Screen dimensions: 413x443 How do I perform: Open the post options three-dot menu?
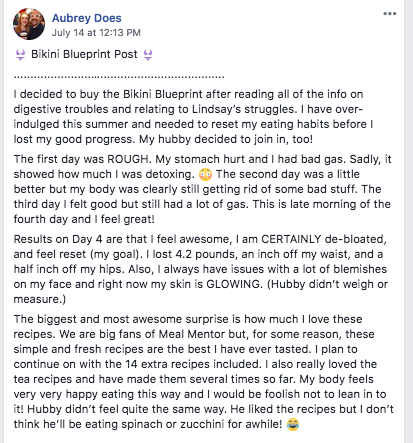pyautogui.click(x=389, y=14)
